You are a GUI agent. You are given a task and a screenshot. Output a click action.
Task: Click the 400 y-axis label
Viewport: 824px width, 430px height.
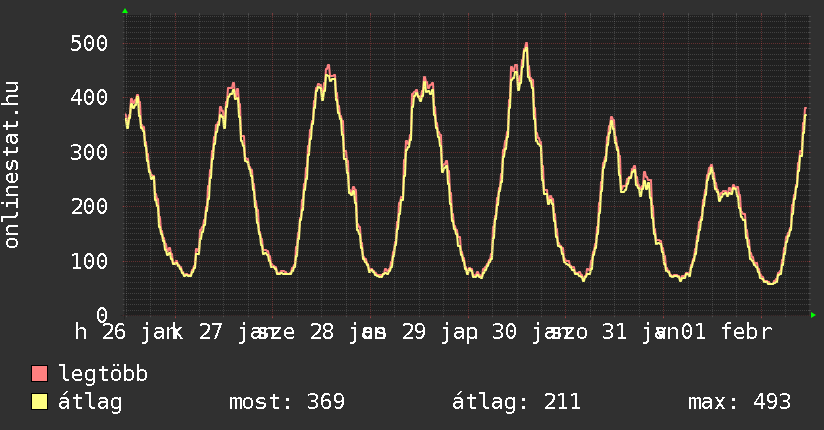pos(89,98)
